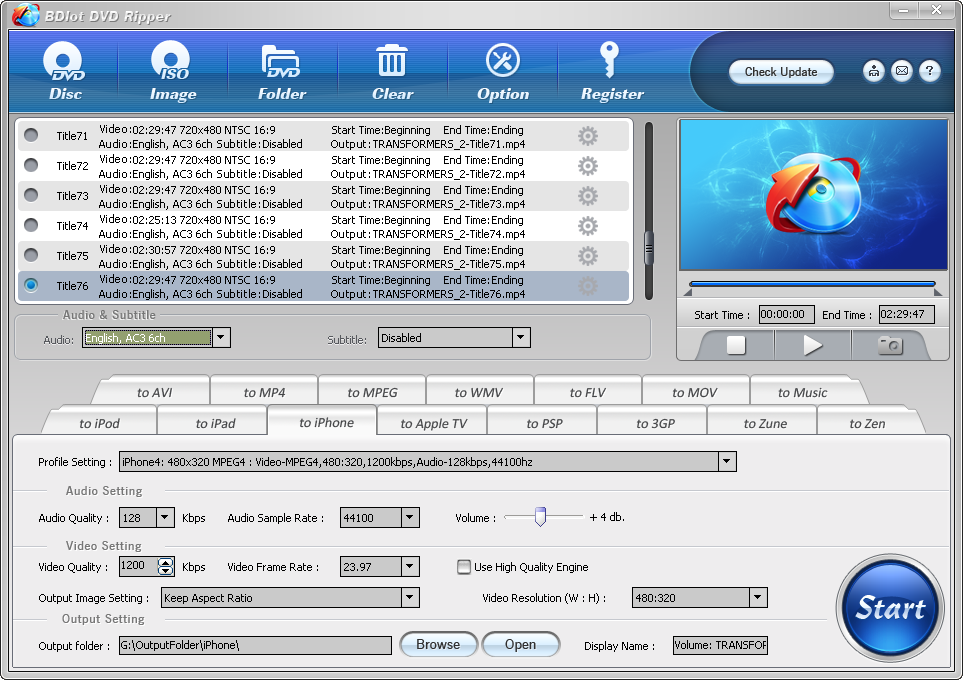The height and width of the screenshot is (680, 963).
Task: Play the preview video
Action: click(813, 345)
